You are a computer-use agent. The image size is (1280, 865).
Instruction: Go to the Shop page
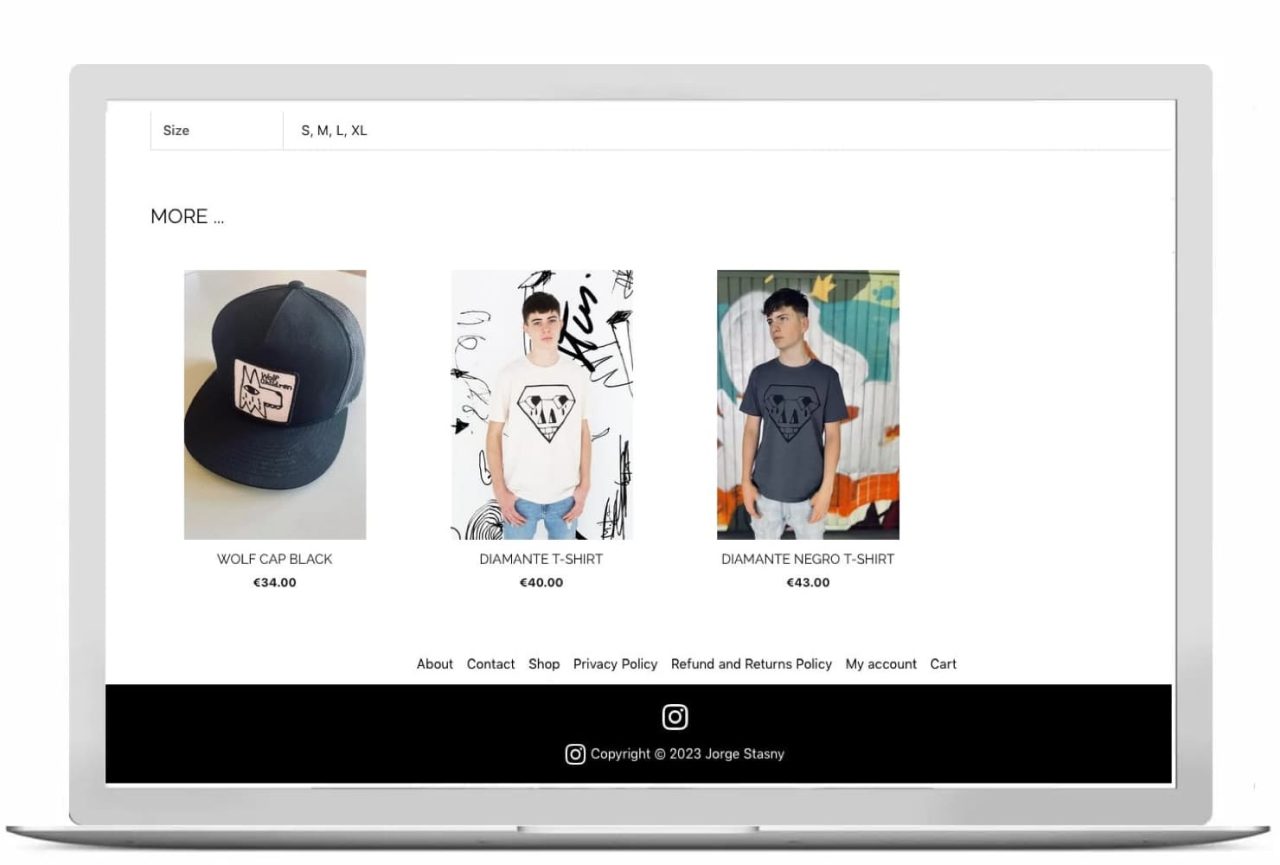(x=544, y=664)
